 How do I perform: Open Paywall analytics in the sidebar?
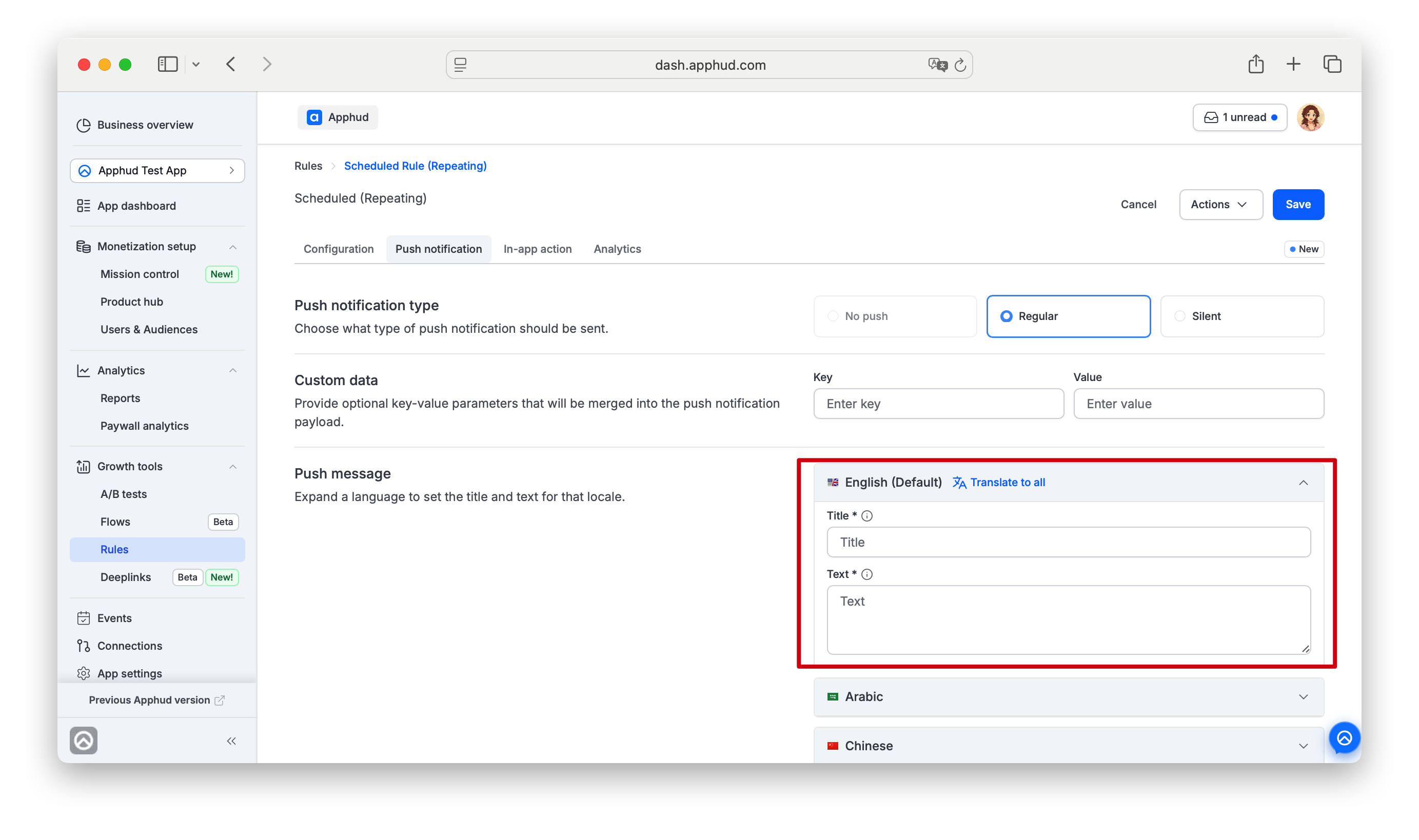(144, 426)
